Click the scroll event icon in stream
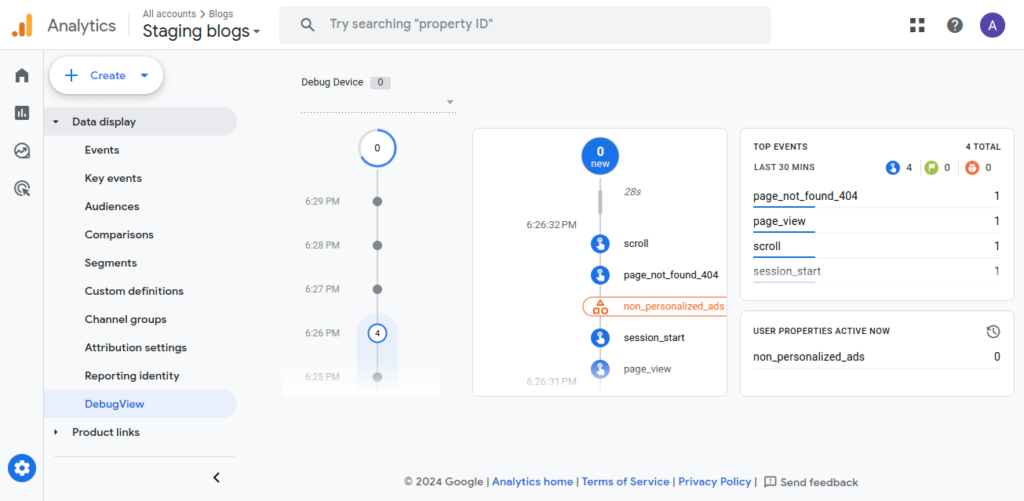The image size is (1024, 501). click(600, 244)
